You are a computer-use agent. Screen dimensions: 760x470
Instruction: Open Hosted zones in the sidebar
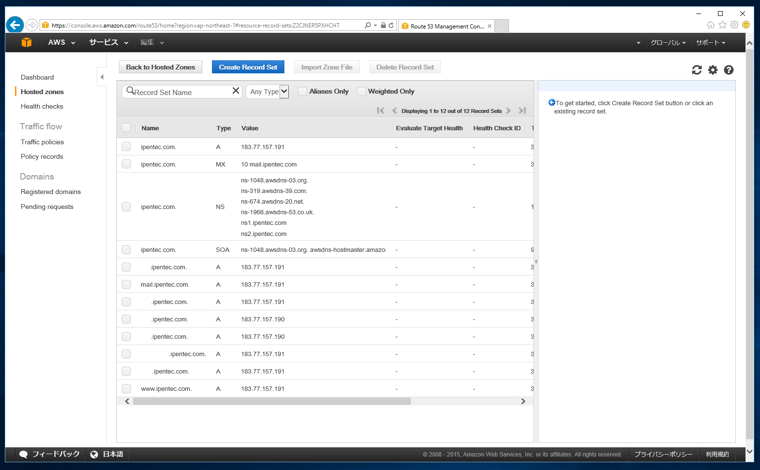point(42,92)
